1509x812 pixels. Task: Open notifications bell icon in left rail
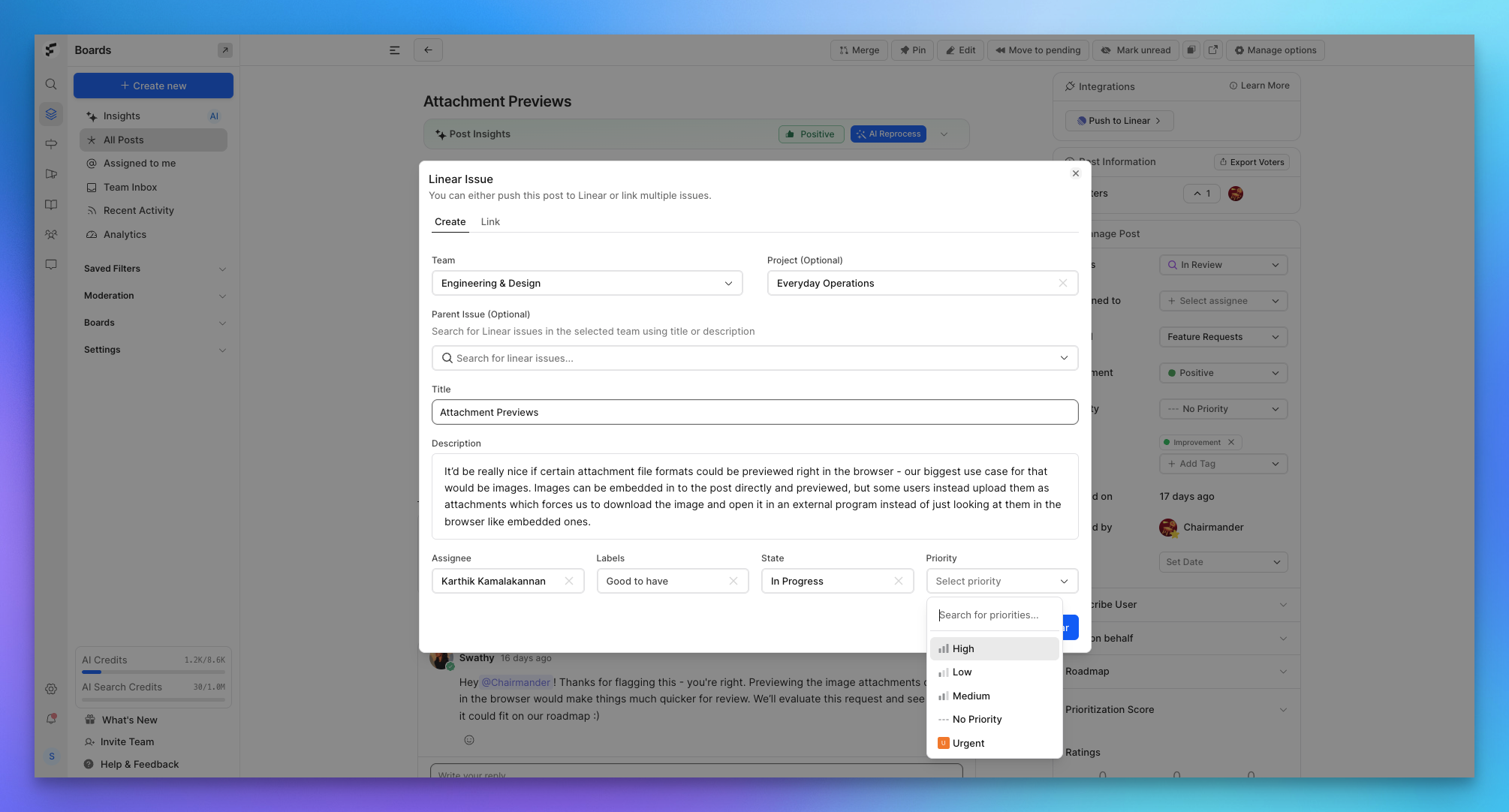tap(51, 719)
